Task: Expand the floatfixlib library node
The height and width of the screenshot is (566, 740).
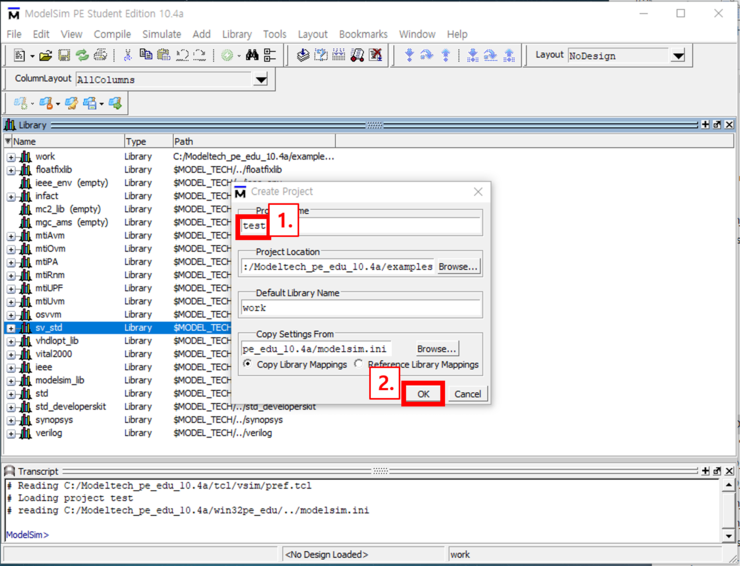Action: (x=11, y=170)
